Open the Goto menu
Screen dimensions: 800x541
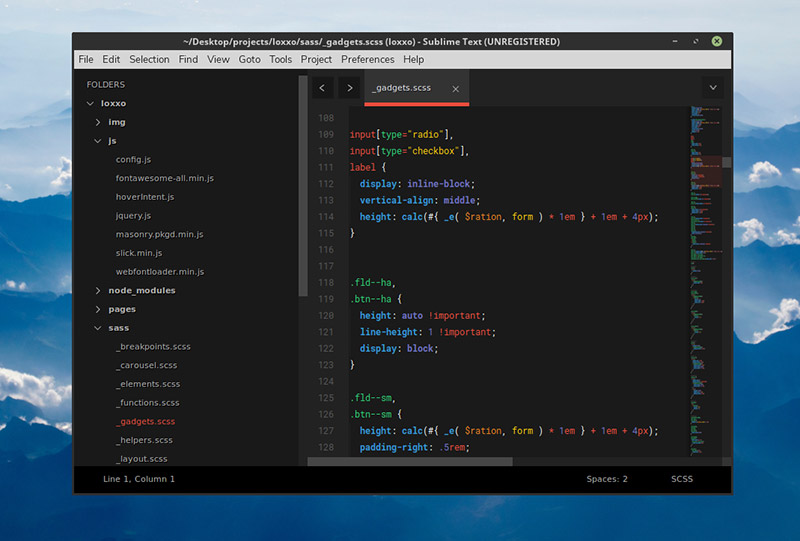249,59
